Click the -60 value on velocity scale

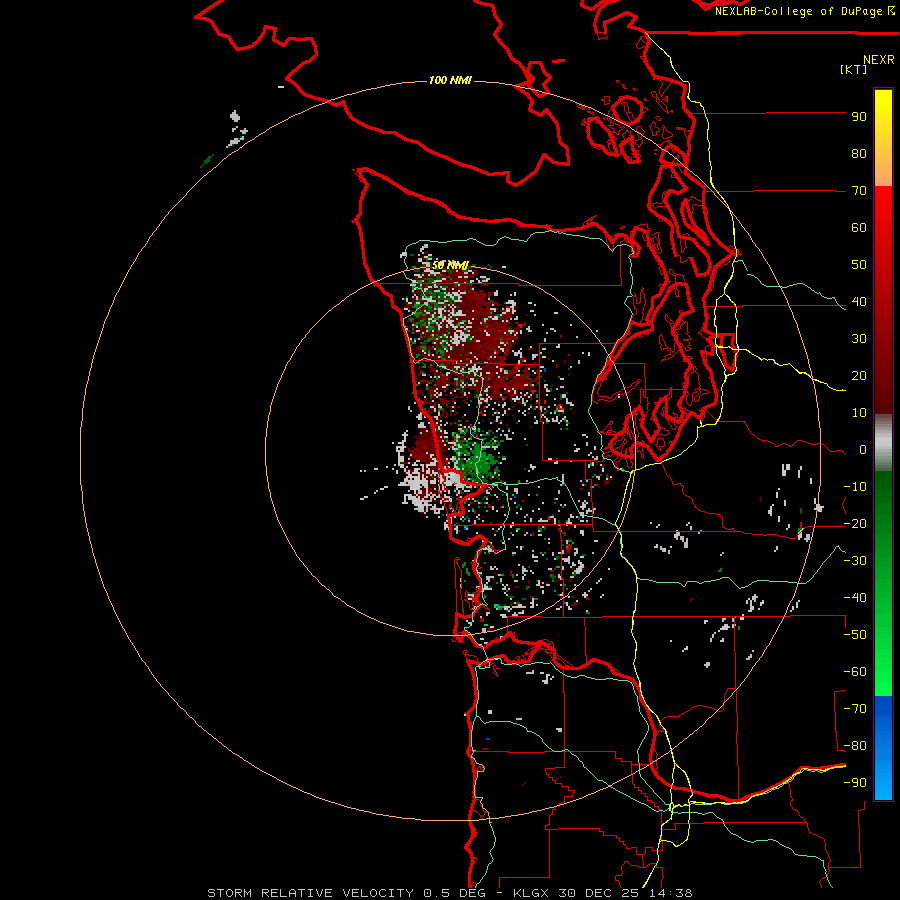coord(855,672)
